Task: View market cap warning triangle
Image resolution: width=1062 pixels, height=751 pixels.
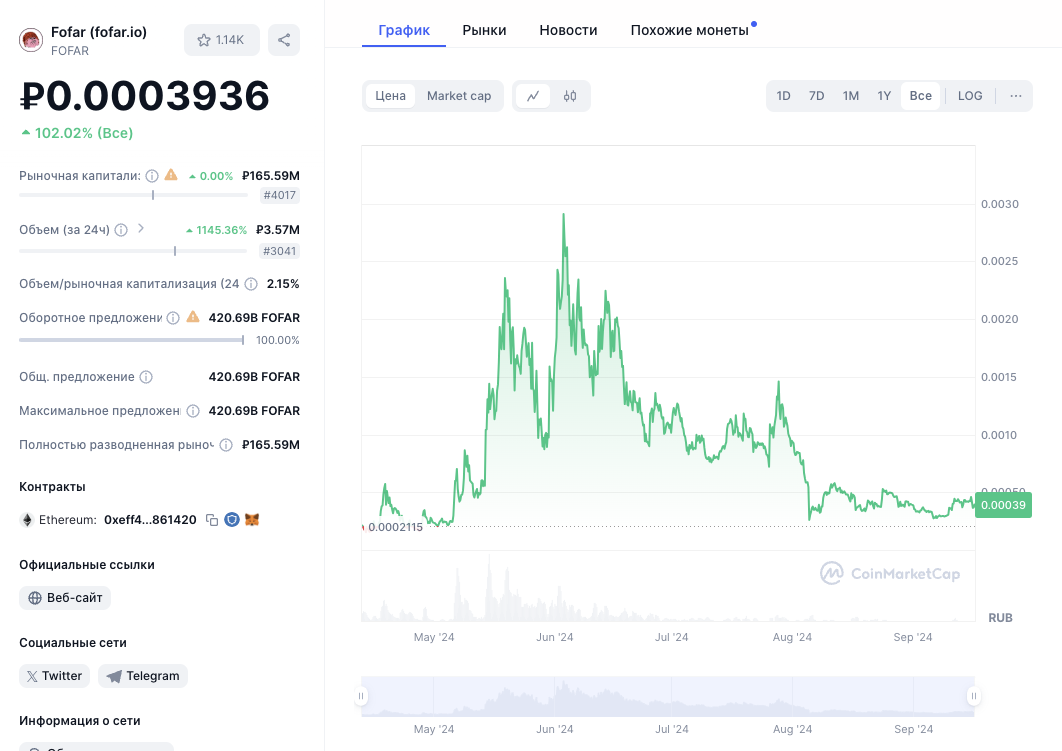Action: pos(171,175)
